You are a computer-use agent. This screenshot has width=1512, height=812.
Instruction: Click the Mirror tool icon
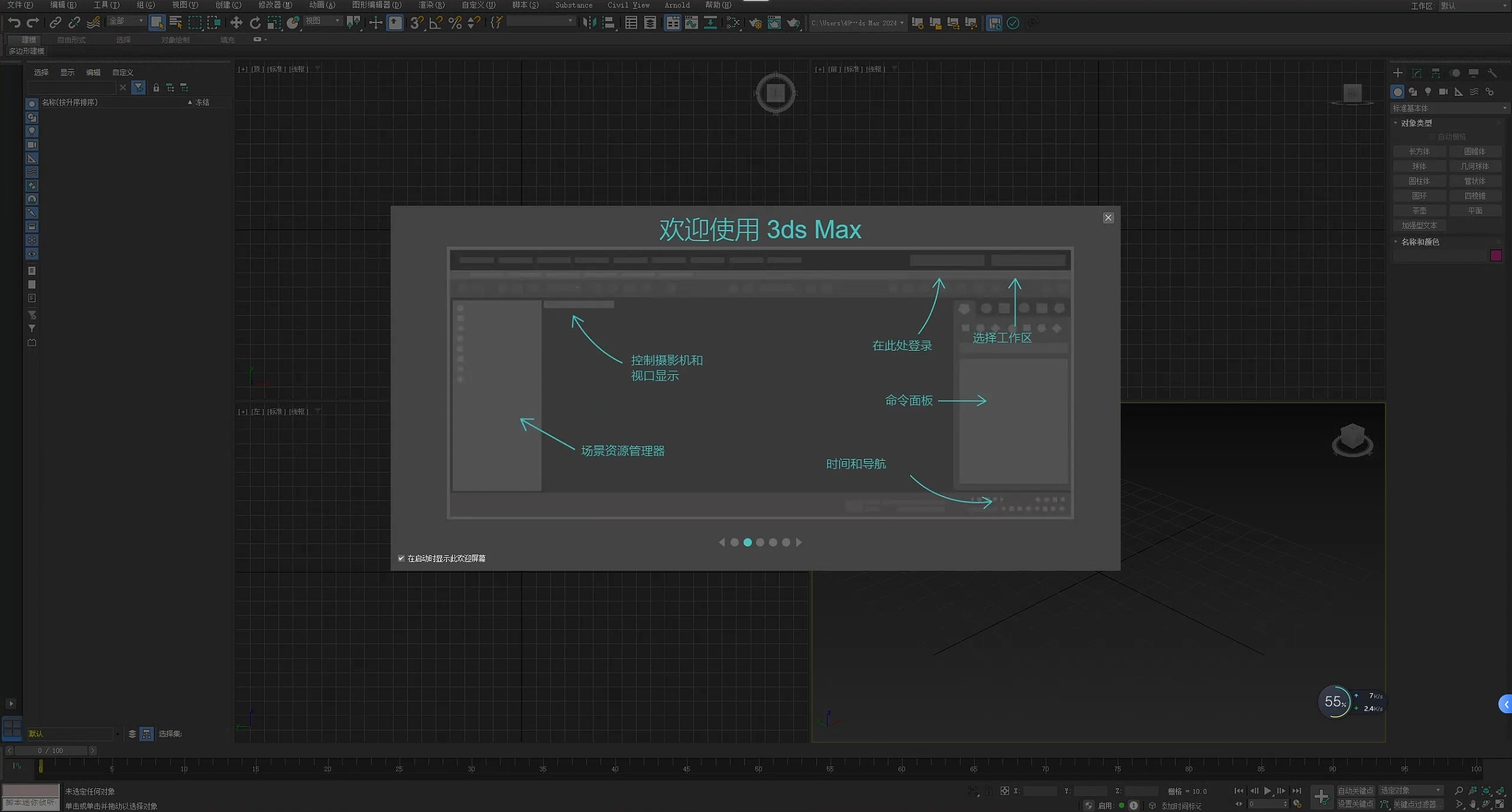tap(589, 23)
